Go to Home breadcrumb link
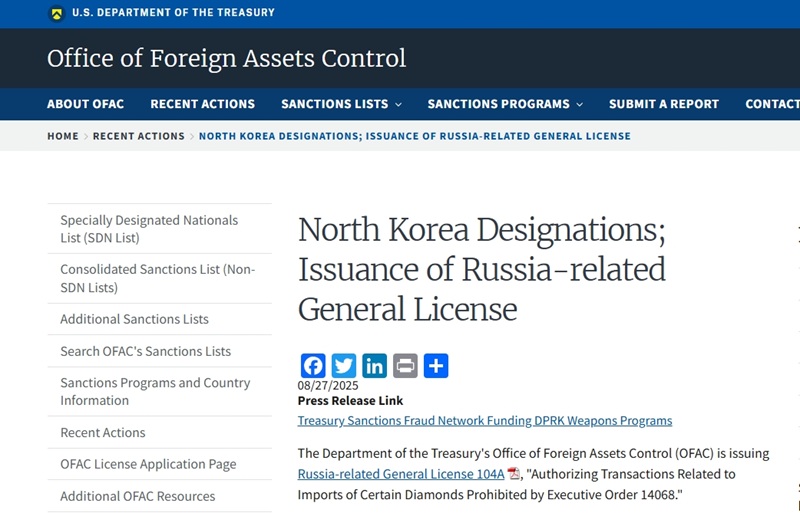800x513 pixels. (x=62, y=136)
